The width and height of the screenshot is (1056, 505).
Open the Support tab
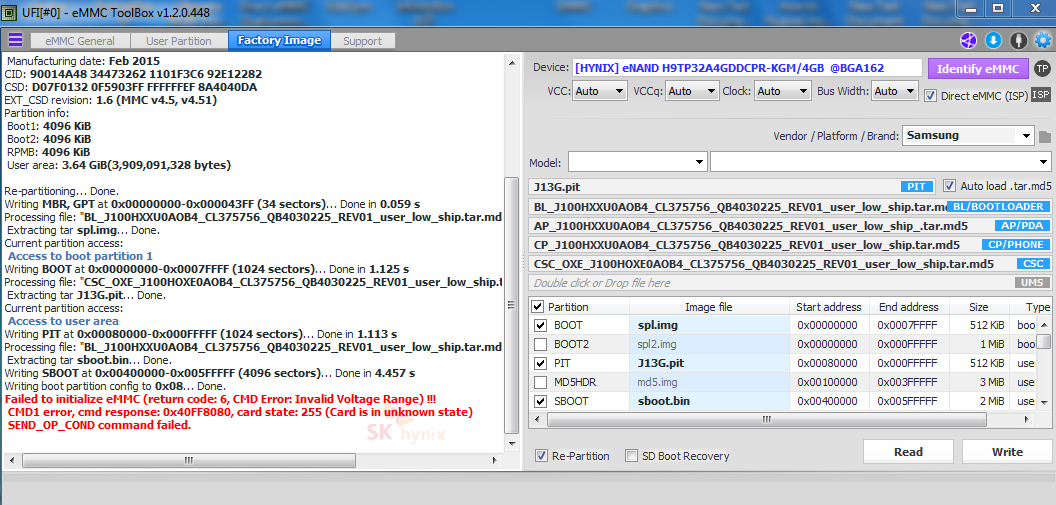pos(362,41)
